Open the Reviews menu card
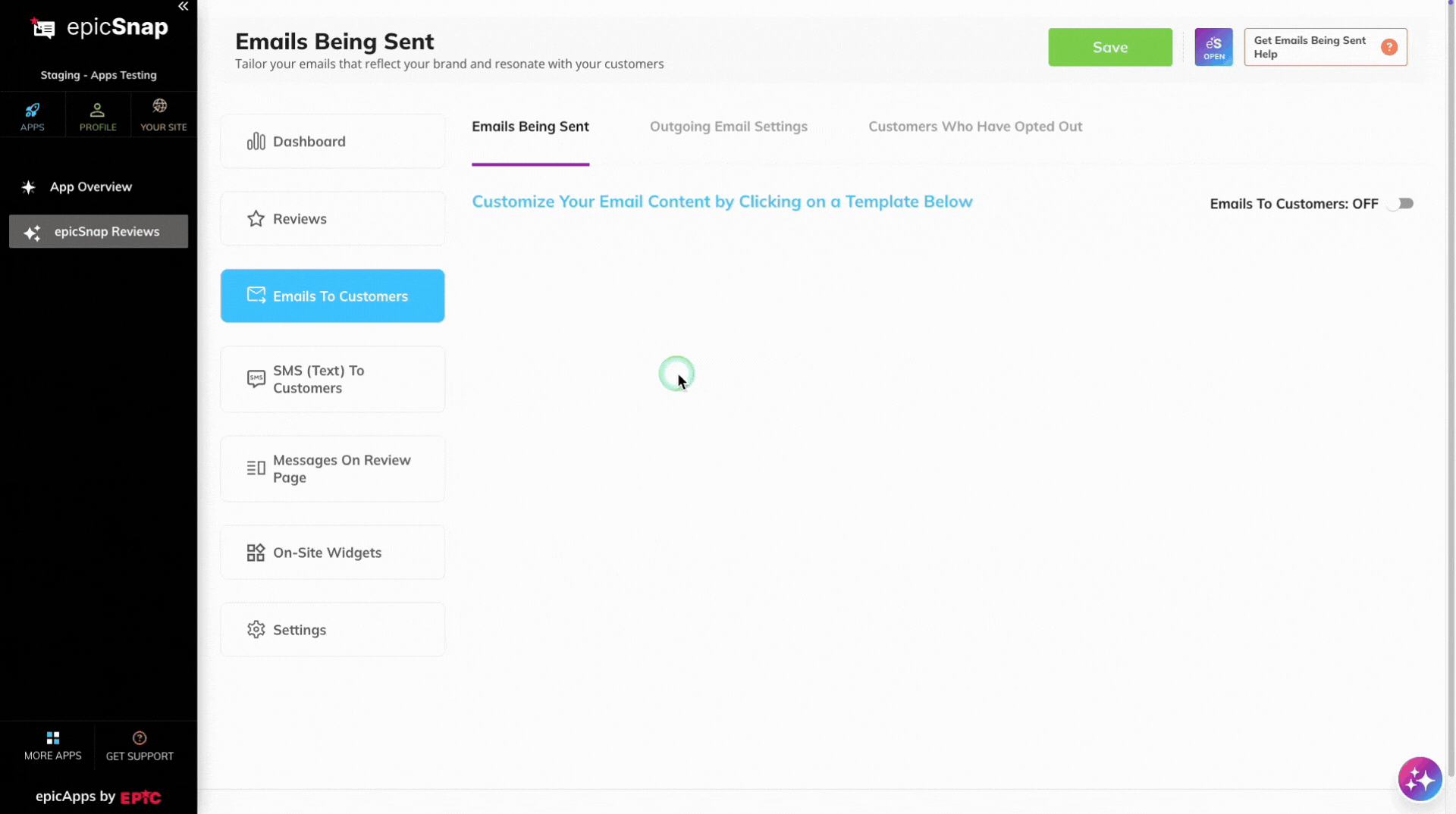The image size is (1456, 814). 332,218
